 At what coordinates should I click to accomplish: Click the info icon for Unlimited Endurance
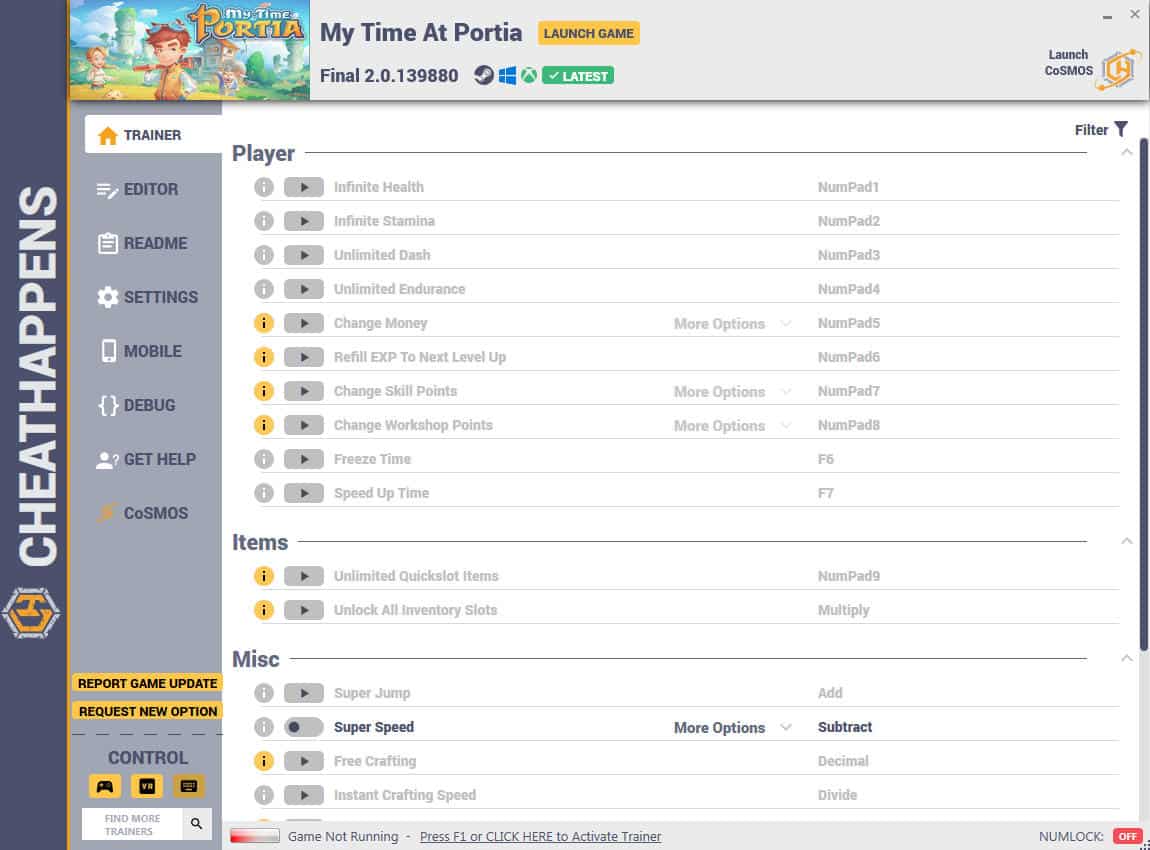click(264, 289)
